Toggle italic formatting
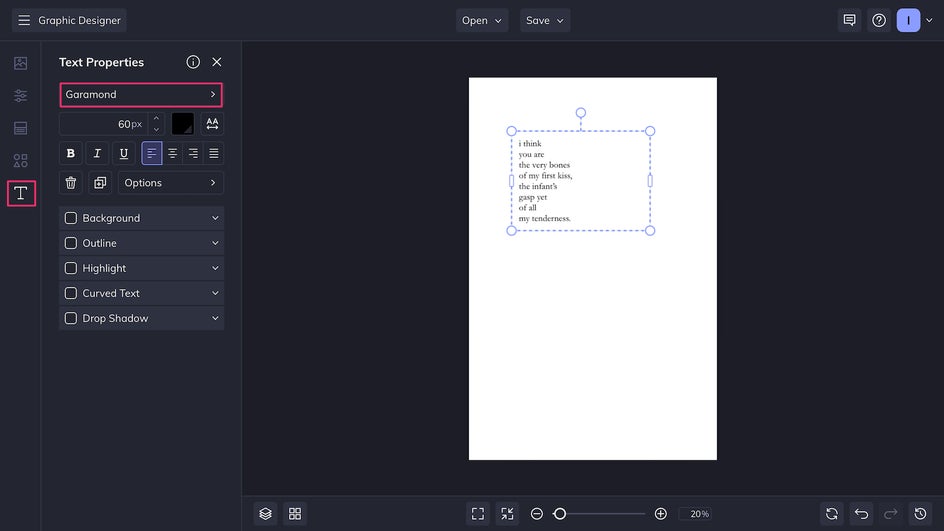The width and height of the screenshot is (944, 531). tap(97, 154)
